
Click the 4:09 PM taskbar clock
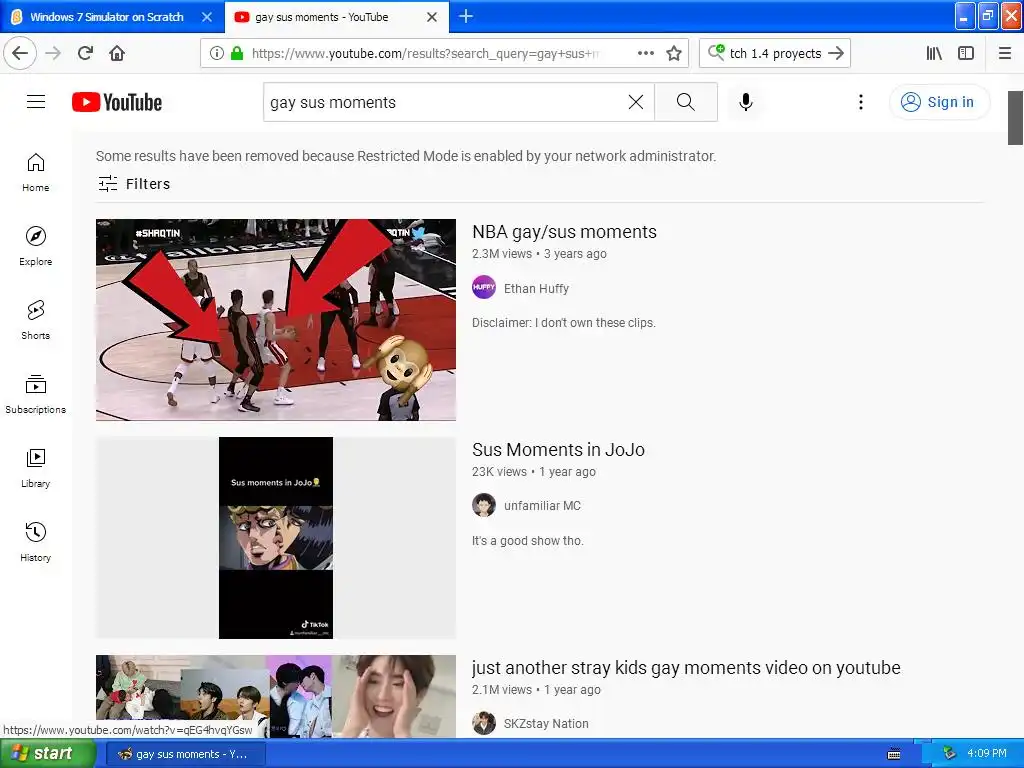pyautogui.click(x=987, y=754)
